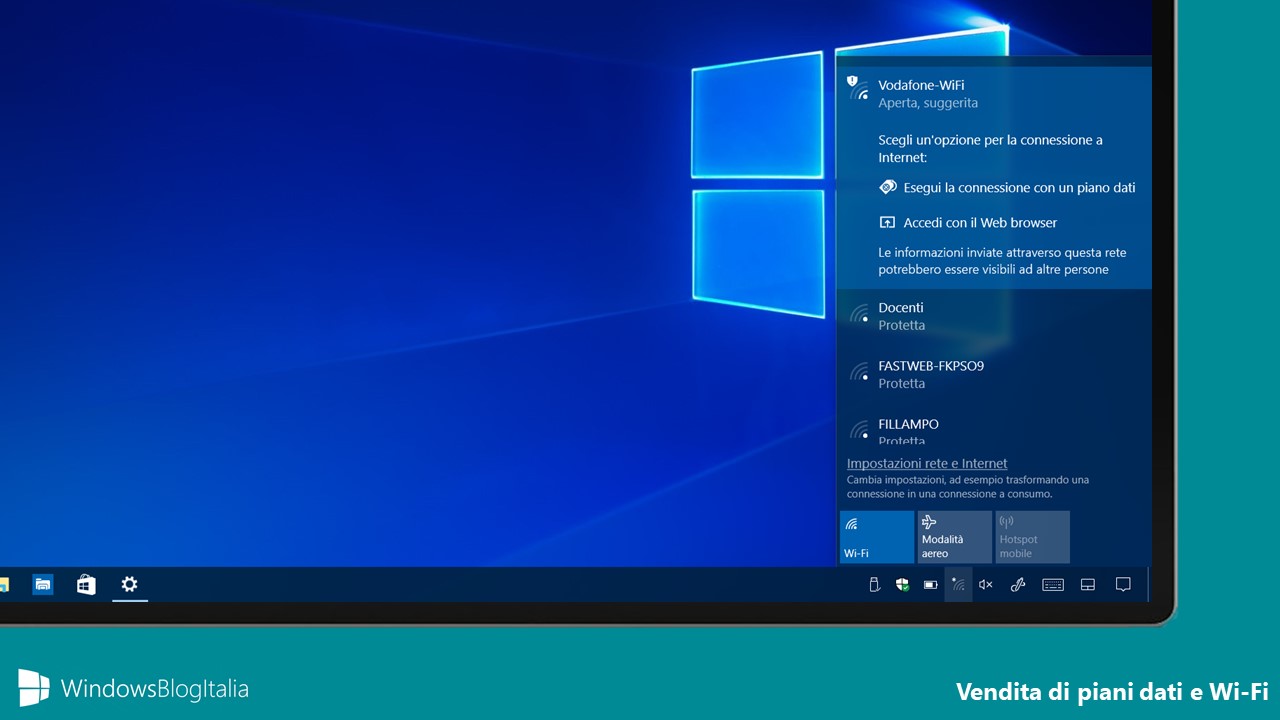Image resolution: width=1280 pixels, height=720 pixels.
Task: Click the FASTWEB-FKPSO9 signal icon
Action: 860,373
